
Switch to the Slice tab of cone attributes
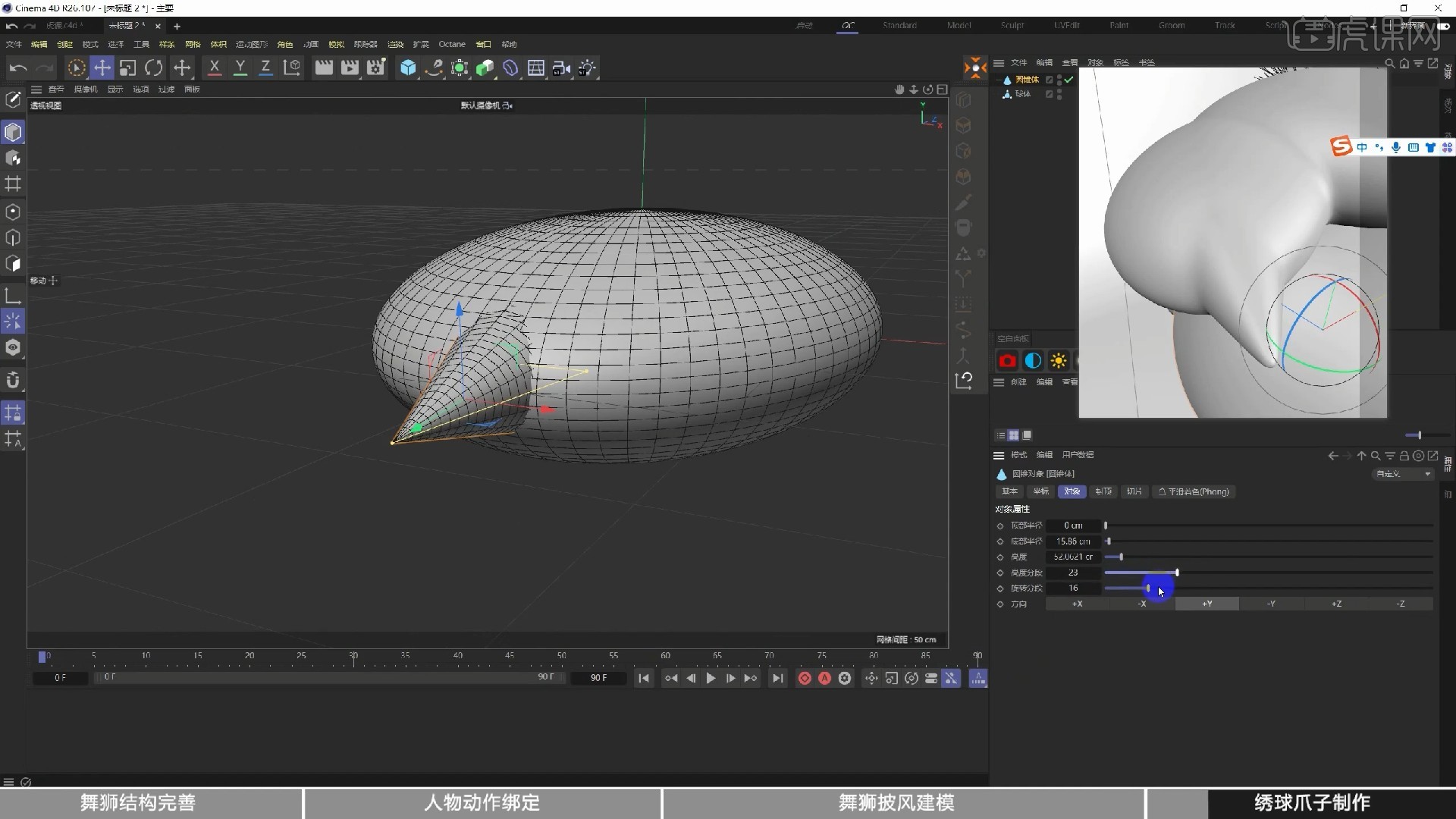pos(1134,492)
